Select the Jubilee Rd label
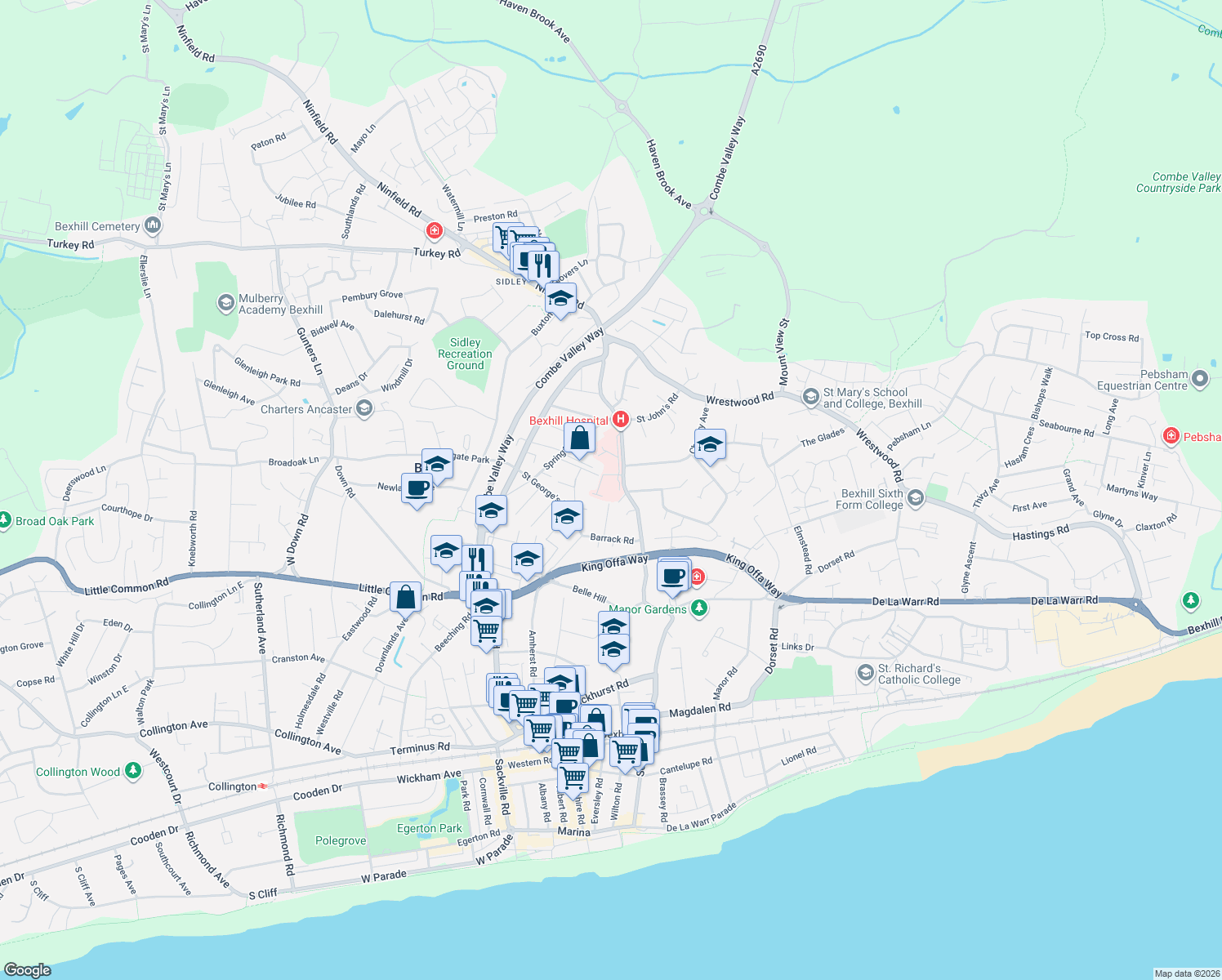This screenshot has height=980, width=1222. point(296,203)
